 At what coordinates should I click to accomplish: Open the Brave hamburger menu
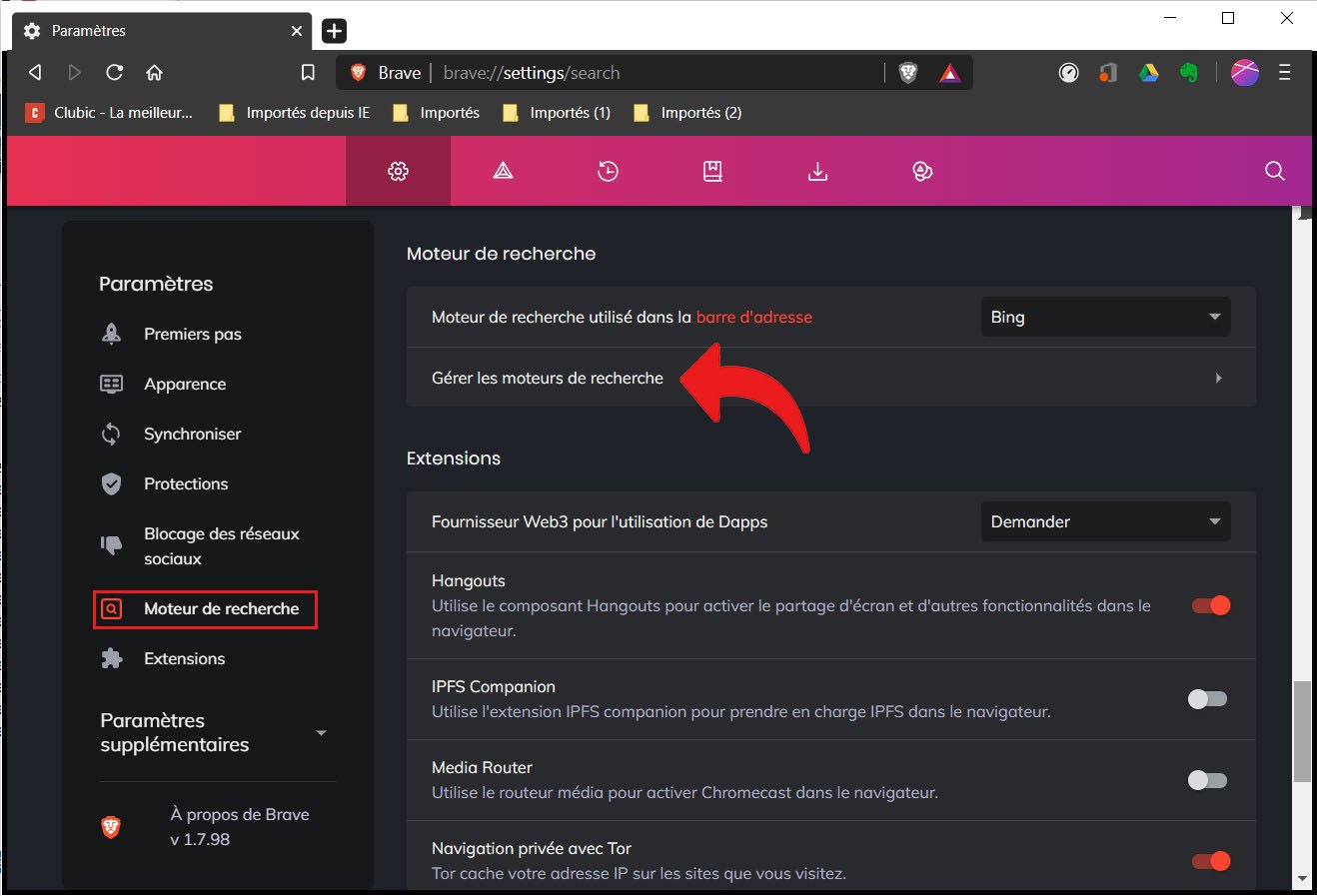click(1285, 72)
